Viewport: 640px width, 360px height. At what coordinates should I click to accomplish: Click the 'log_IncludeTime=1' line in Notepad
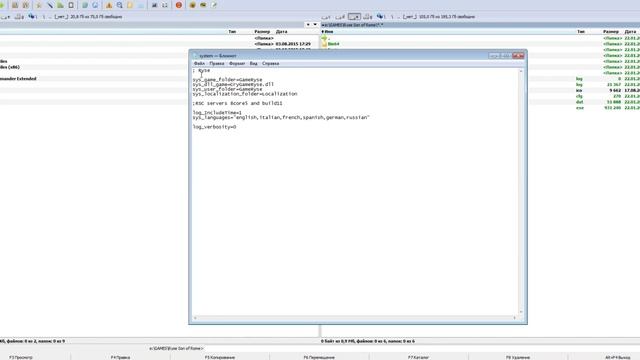217,113
